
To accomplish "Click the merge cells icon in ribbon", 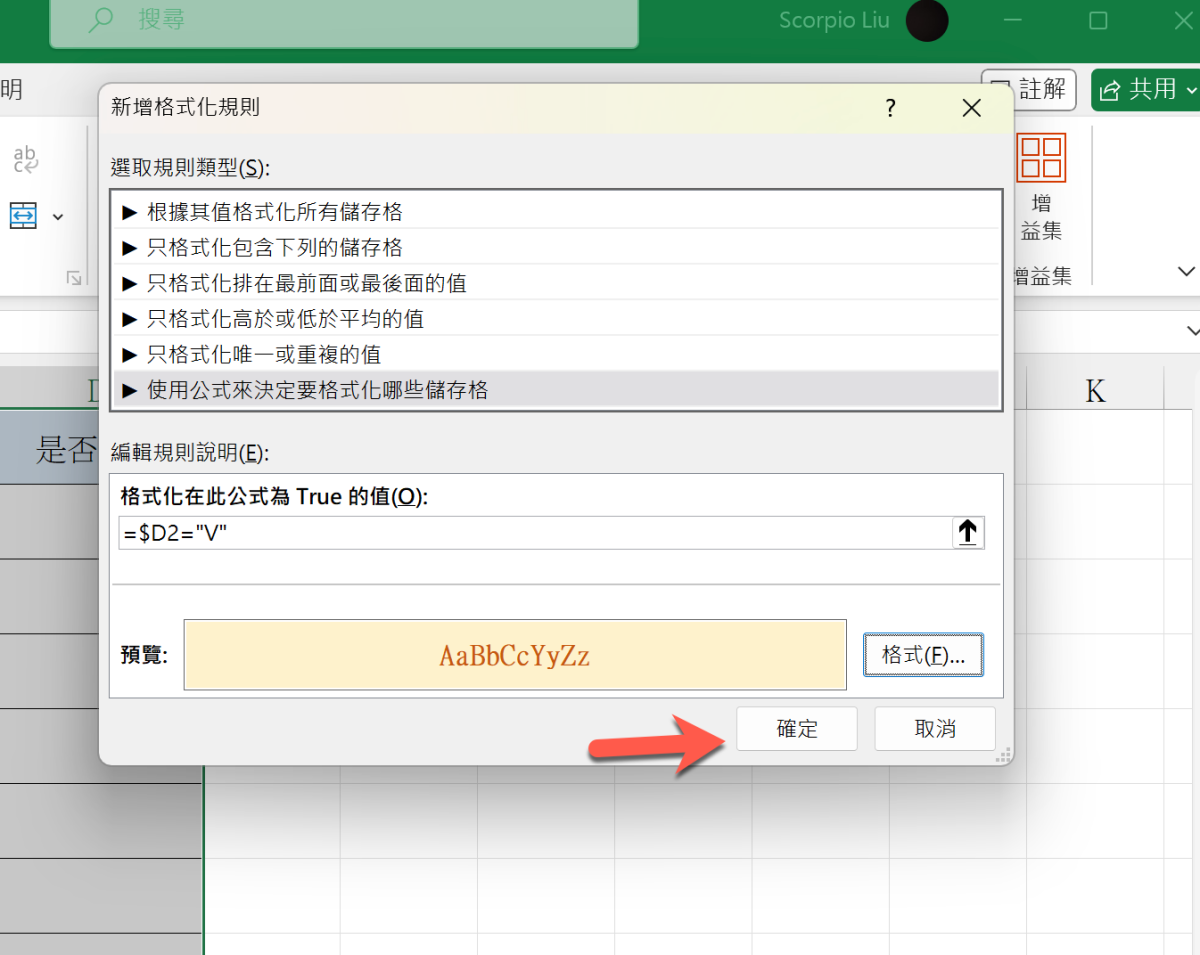I will 24,215.
